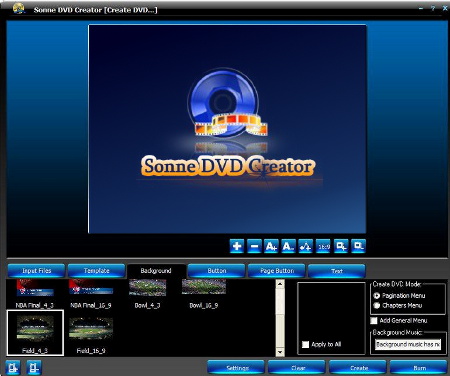Click the second bottom-left corner icon
Screen dimensions: 450x376
(x=34, y=368)
